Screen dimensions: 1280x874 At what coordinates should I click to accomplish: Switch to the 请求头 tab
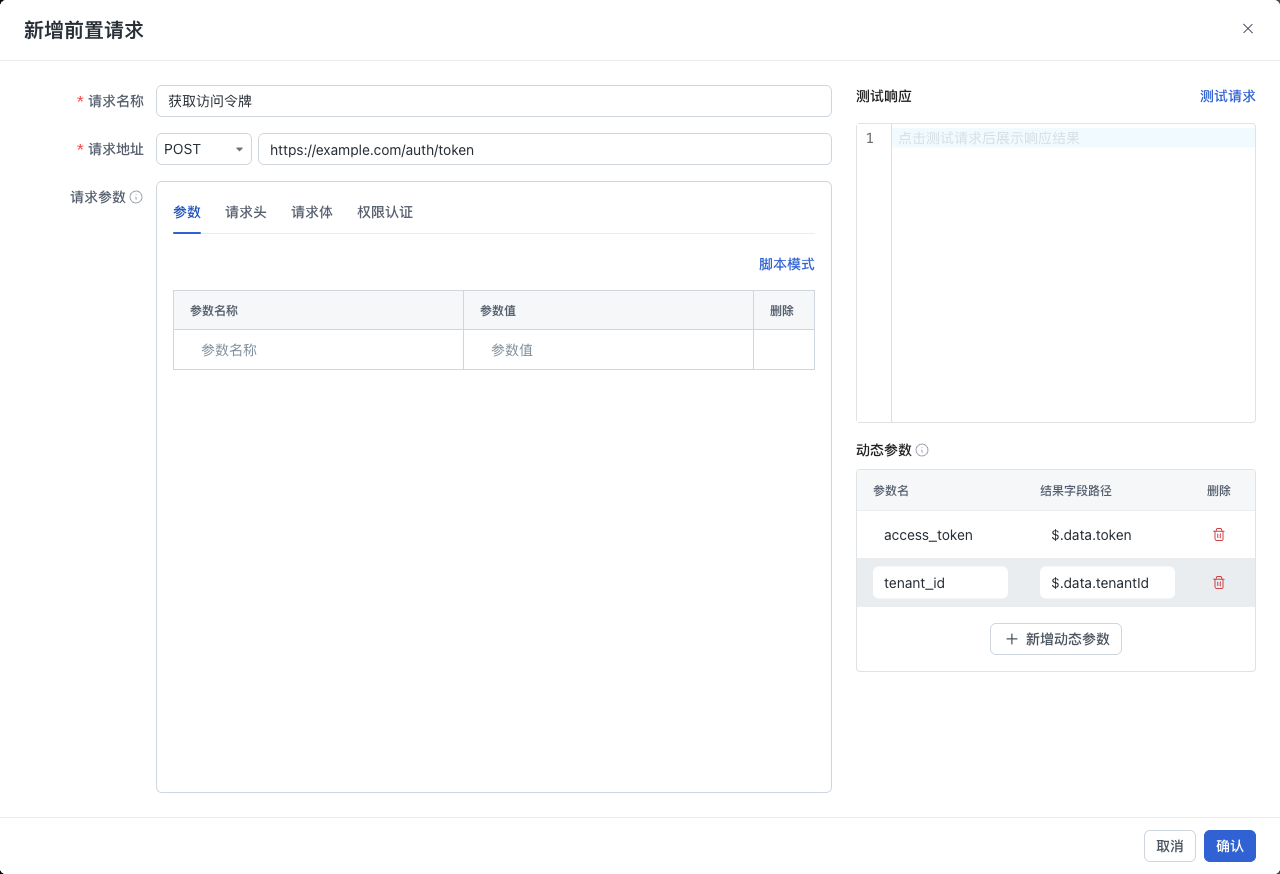point(246,212)
